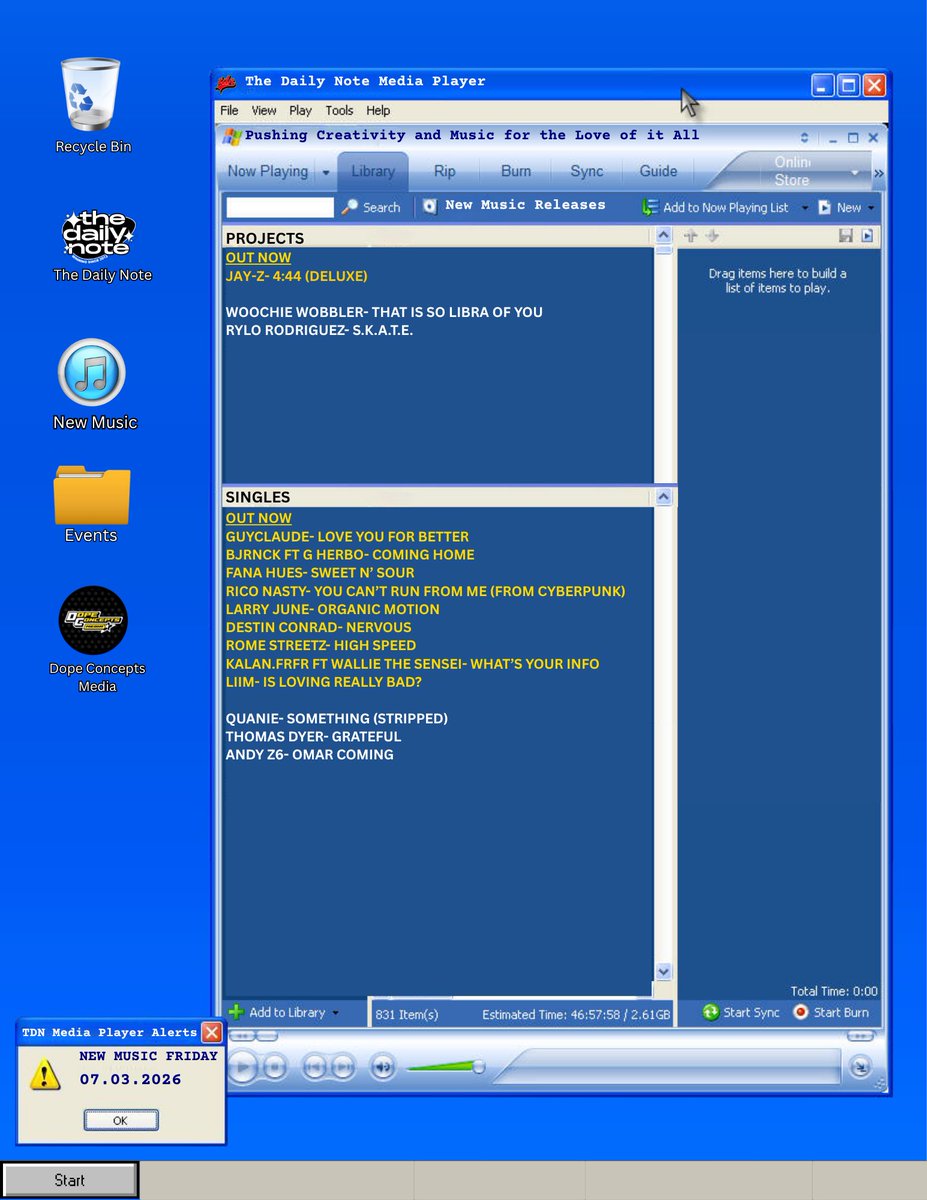Stop playback
The height and width of the screenshot is (1200, 927).
pos(277,1067)
